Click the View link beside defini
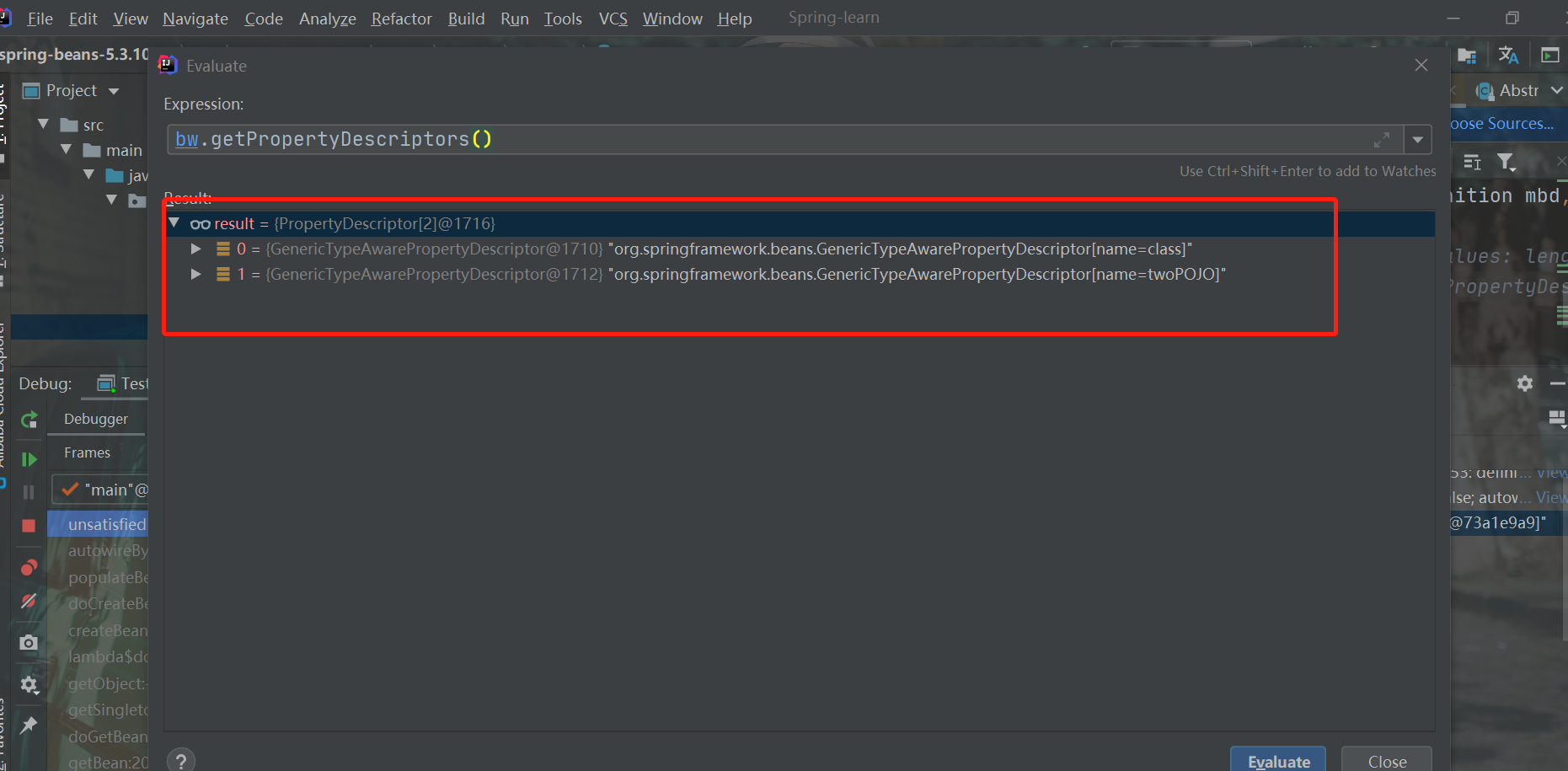The height and width of the screenshot is (771, 1568). (1552, 473)
